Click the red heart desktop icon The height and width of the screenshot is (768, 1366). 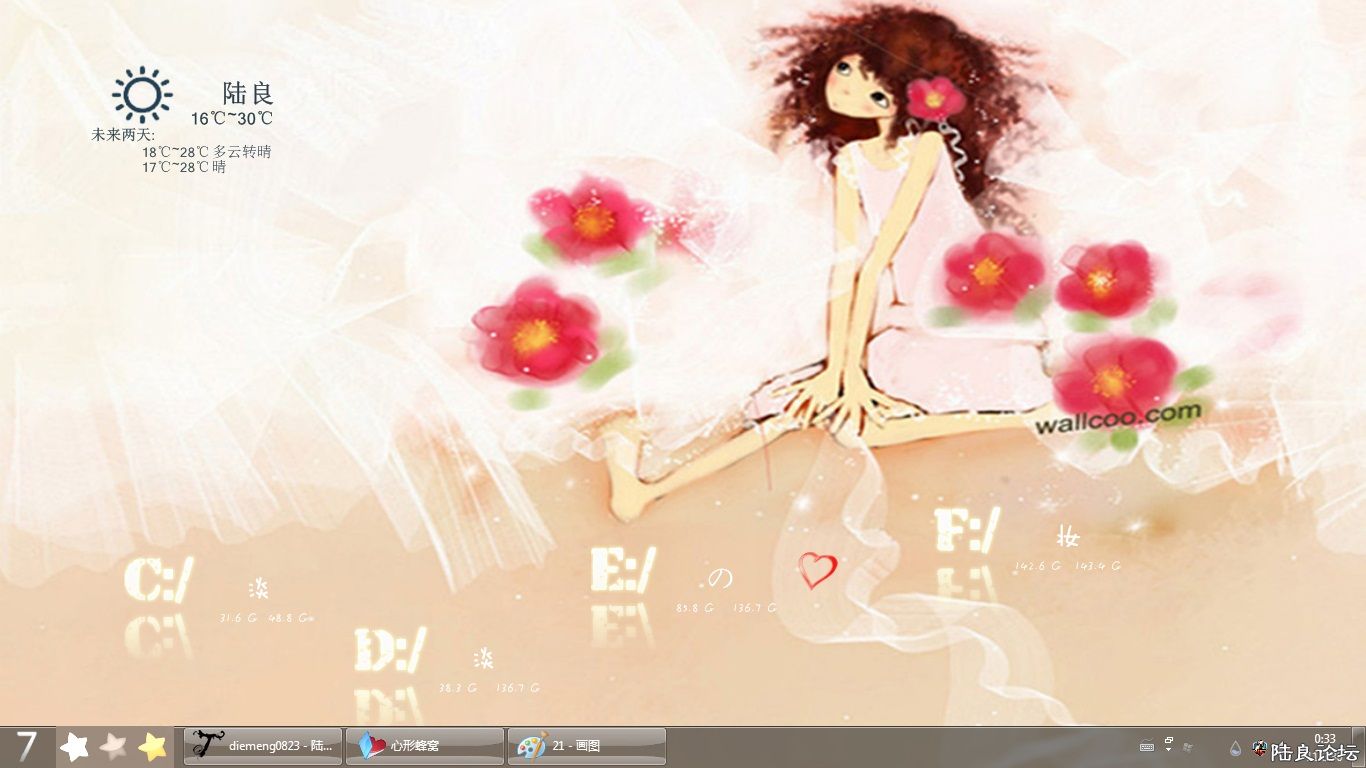(x=817, y=570)
